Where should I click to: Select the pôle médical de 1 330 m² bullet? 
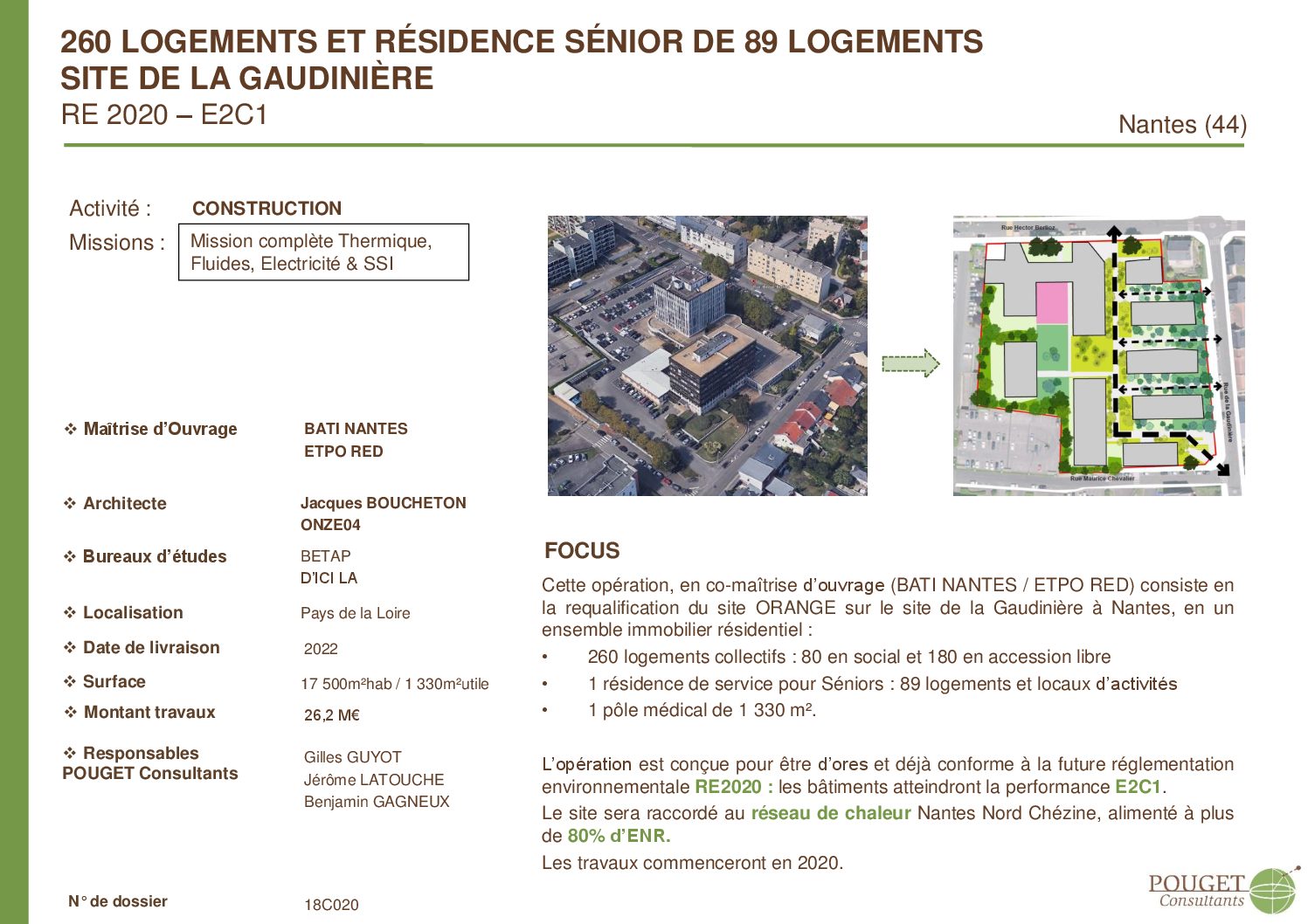pyautogui.click(x=702, y=710)
